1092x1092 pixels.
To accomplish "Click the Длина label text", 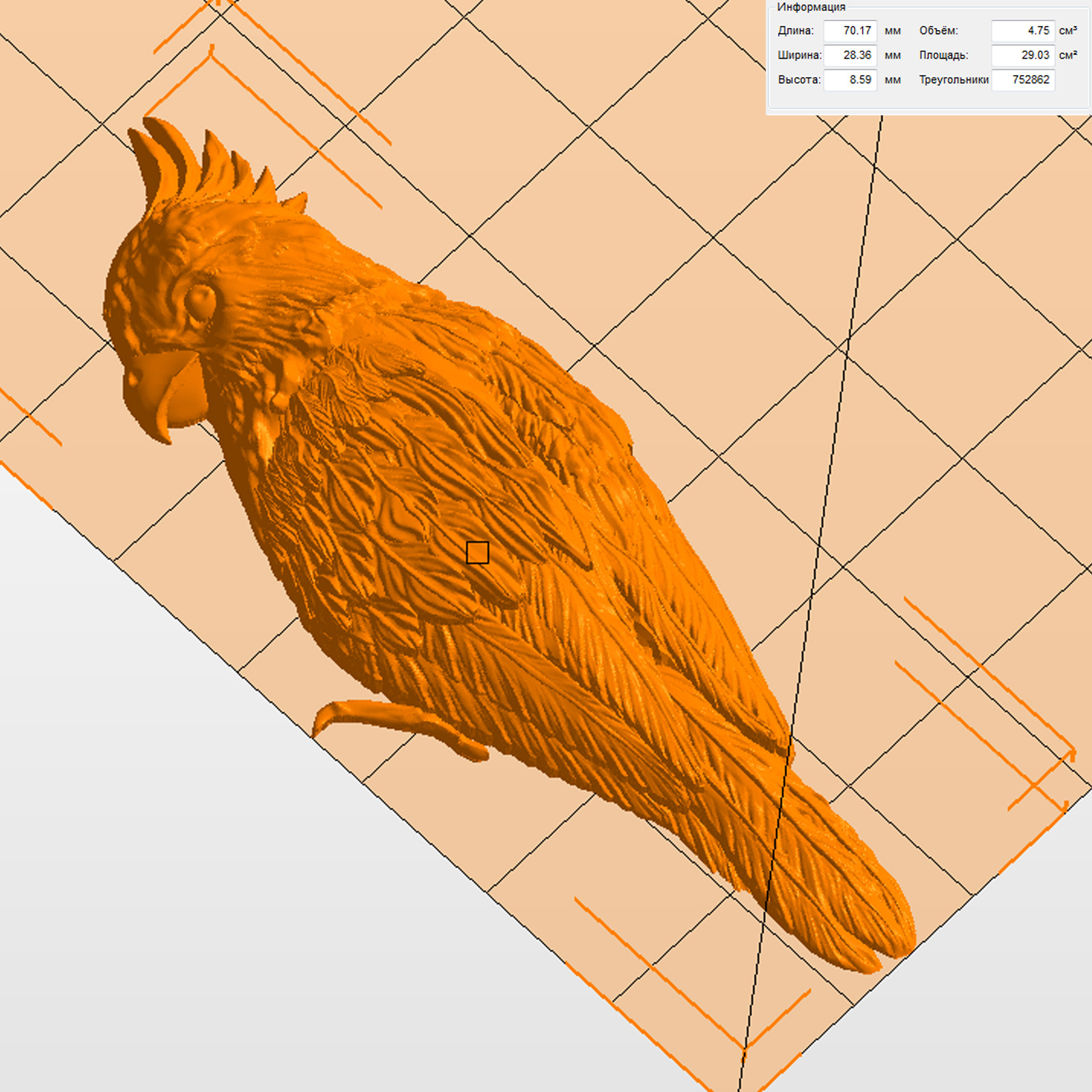I will point(795,31).
